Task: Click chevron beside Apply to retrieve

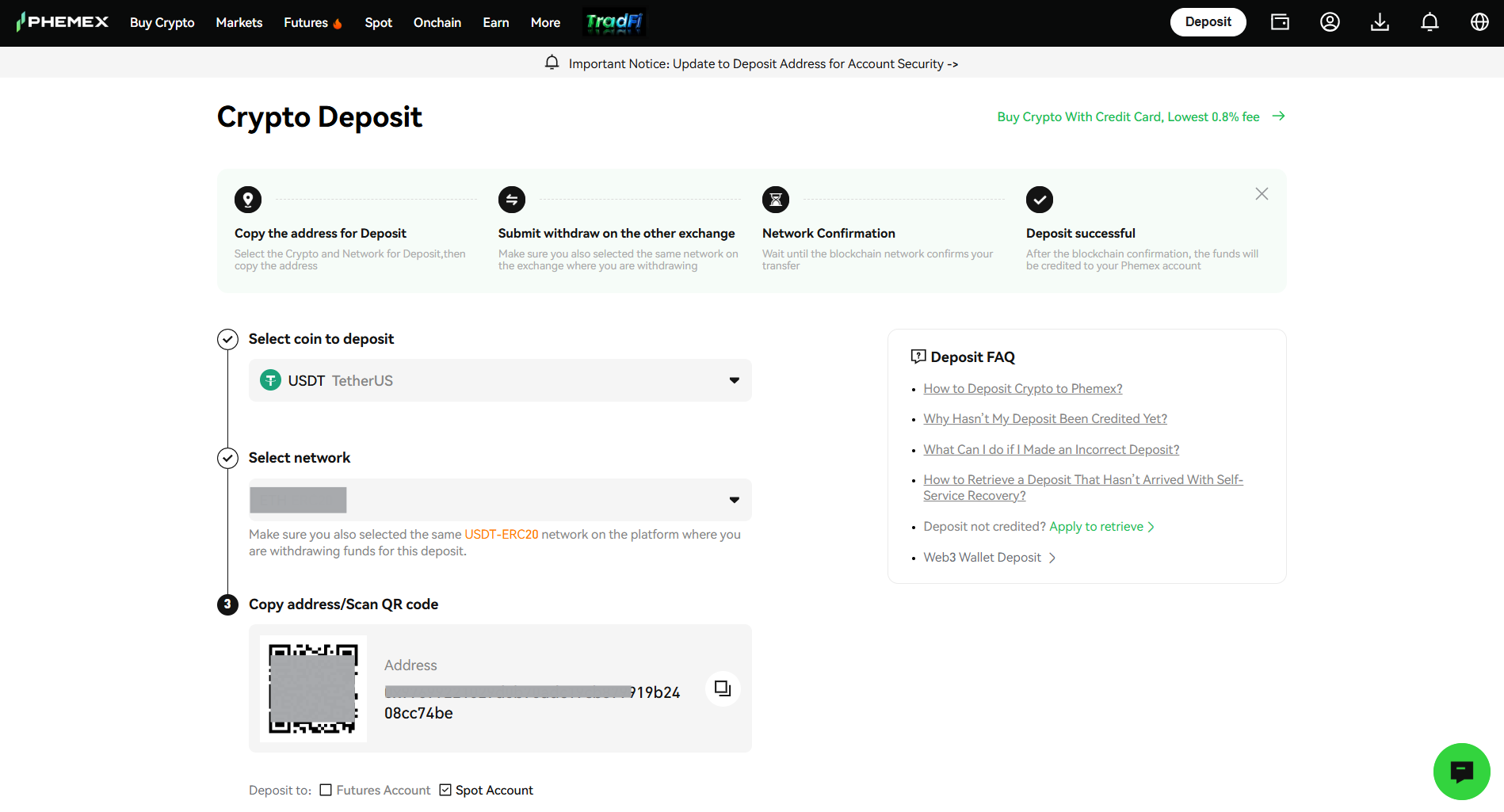Action: pyautogui.click(x=1151, y=527)
